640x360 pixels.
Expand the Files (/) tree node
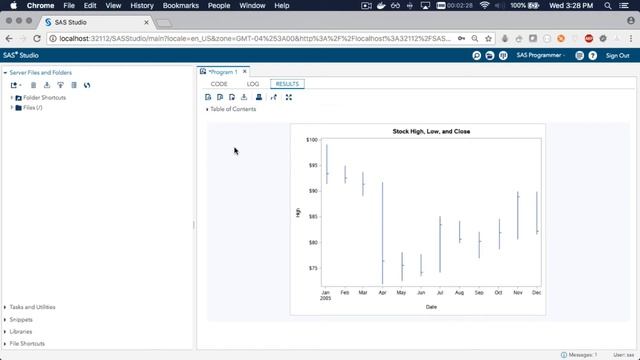[12, 108]
